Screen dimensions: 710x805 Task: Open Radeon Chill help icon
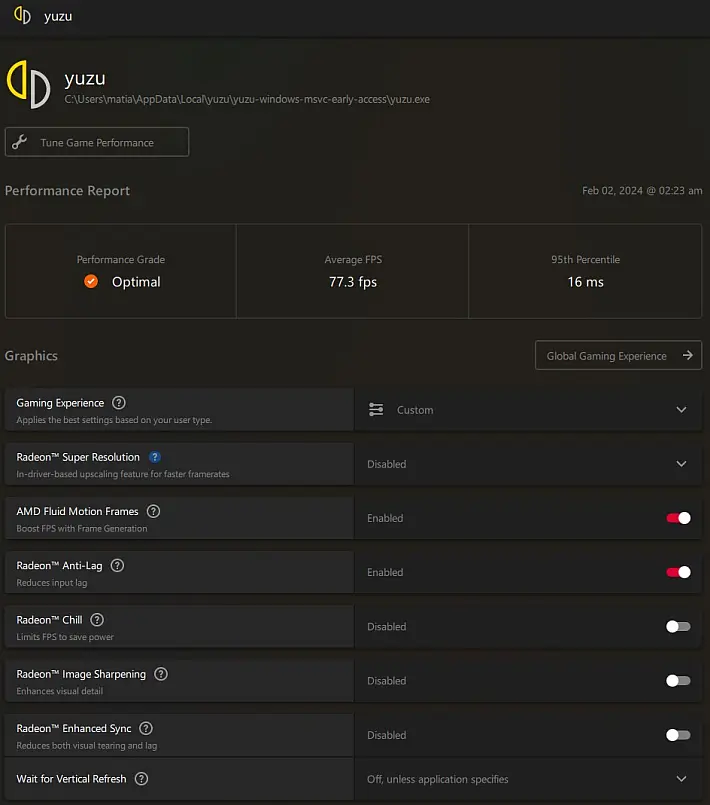click(97, 620)
